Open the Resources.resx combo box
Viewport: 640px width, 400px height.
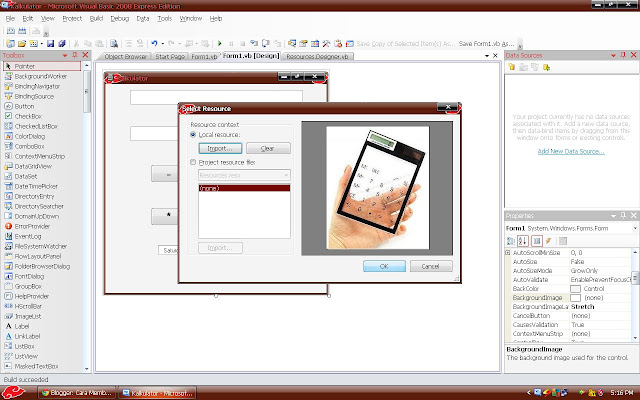(x=244, y=175)
